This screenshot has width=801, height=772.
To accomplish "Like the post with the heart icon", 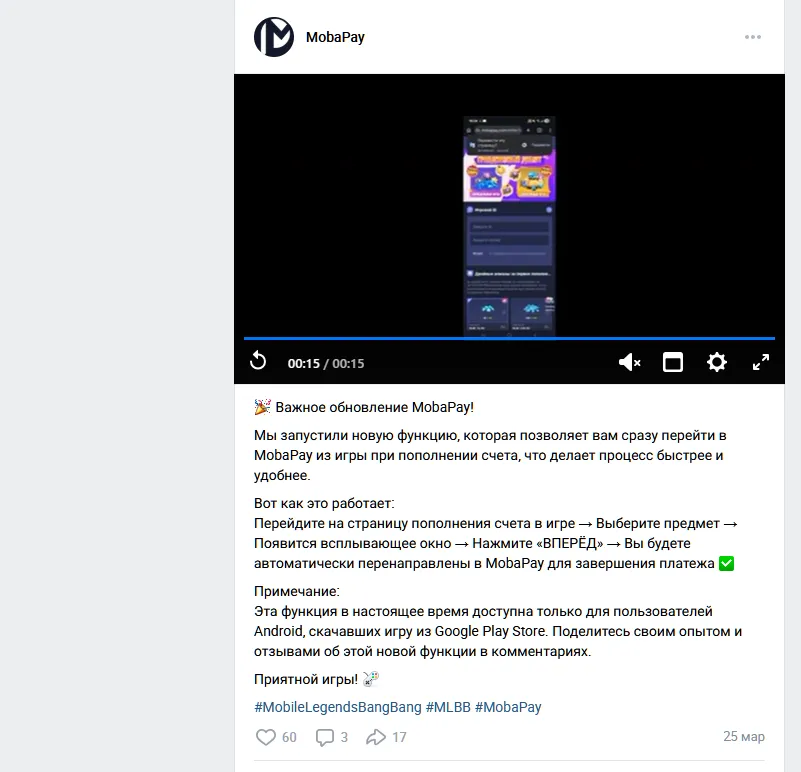I will pos(265,737).
